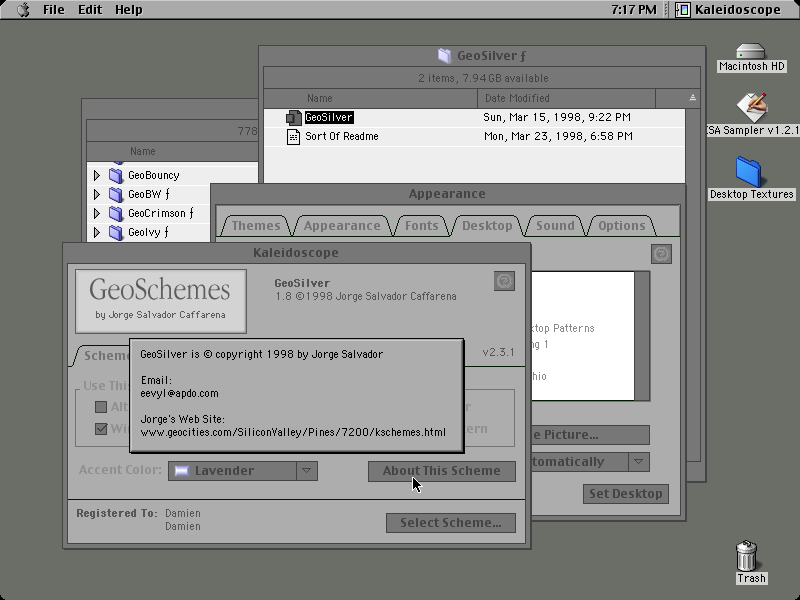Click the Desktop Patterns list entry
Image resolution: width=800 pixels, height=600 pixels.
pyautogui.click(x=563, y=328)
